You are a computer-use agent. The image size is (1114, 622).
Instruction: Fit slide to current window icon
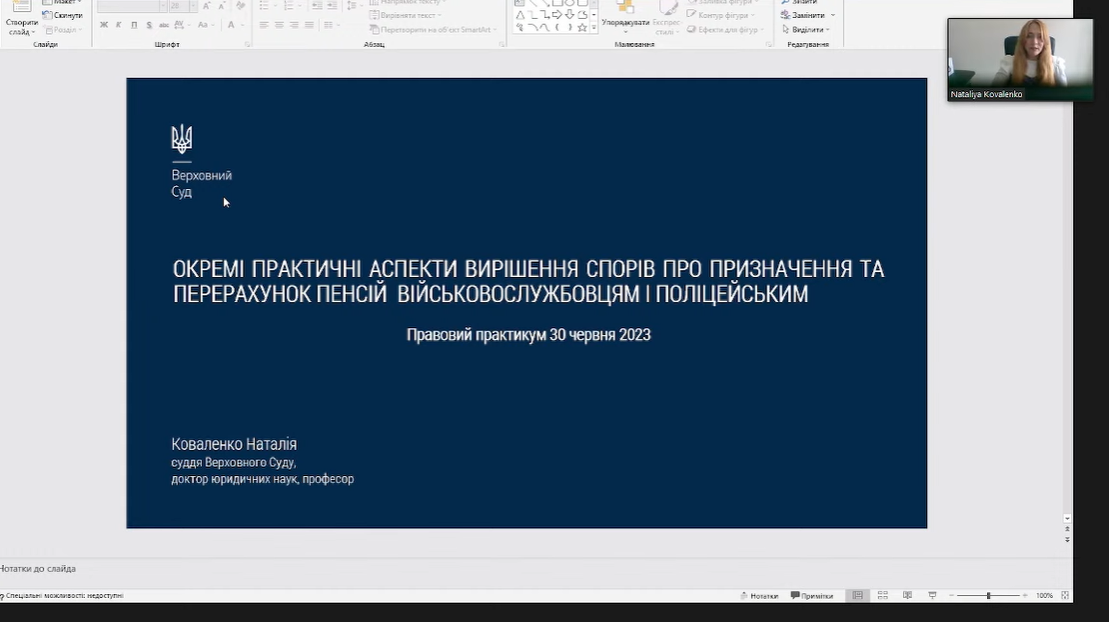tap(1064, 595)
